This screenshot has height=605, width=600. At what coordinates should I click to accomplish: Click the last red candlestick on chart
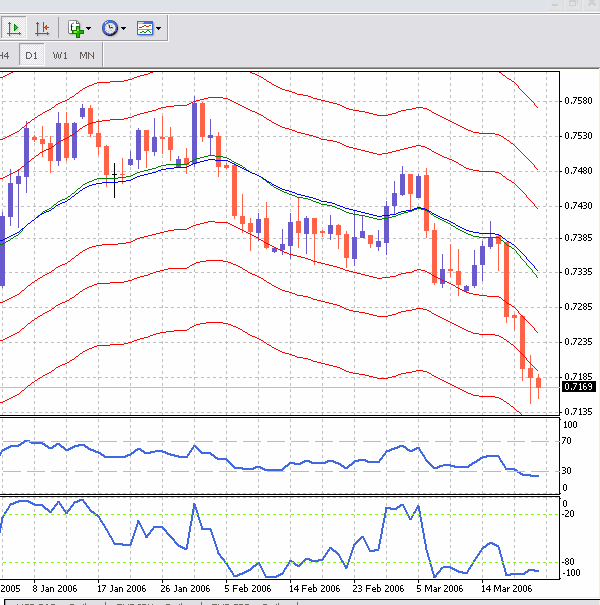click(538, 383)
